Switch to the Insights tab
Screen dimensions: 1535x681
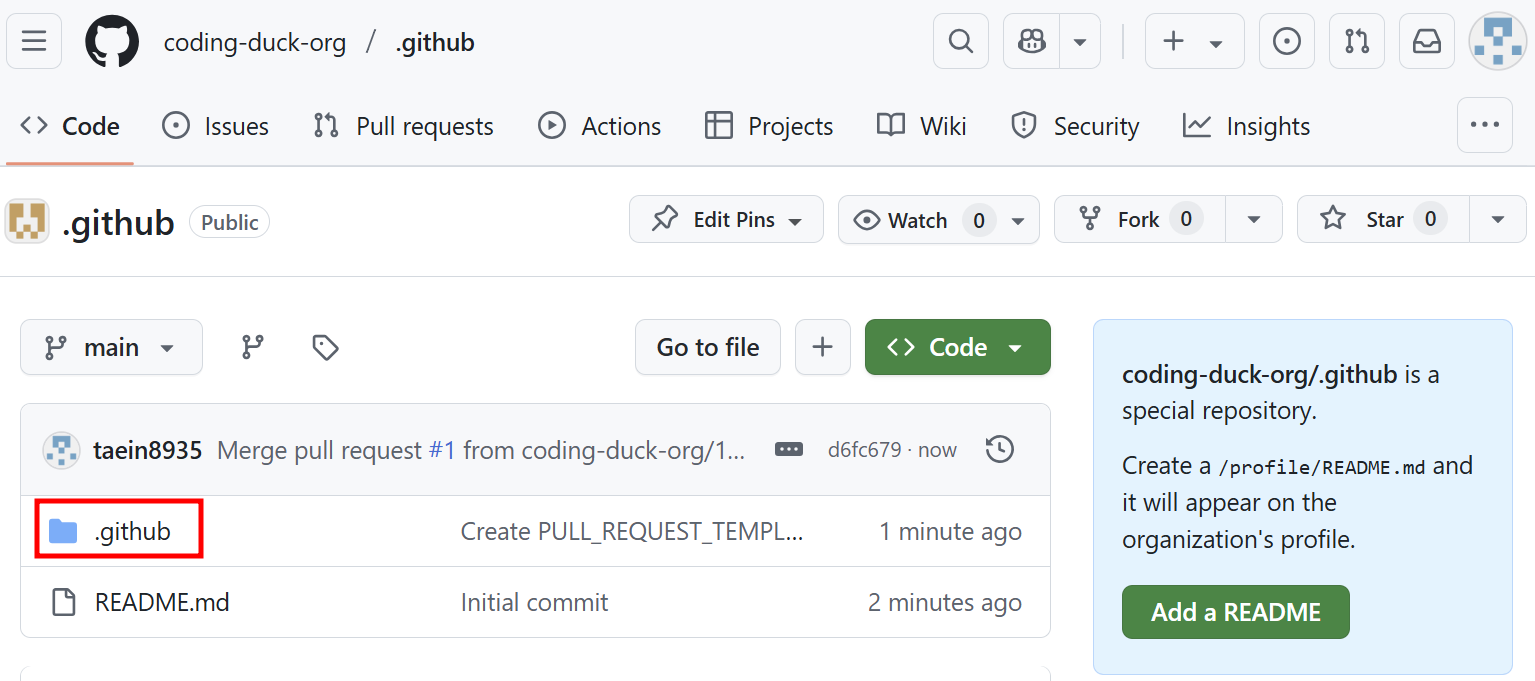[1246, 126]
